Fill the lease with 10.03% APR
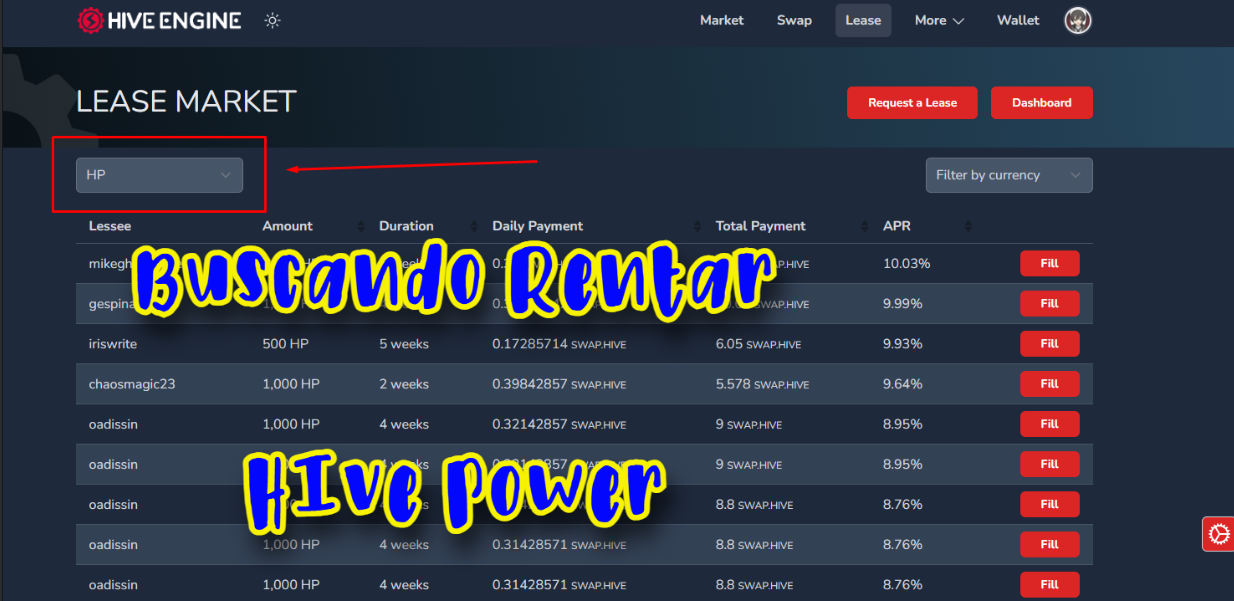1234x601 pixels. 1050,264
